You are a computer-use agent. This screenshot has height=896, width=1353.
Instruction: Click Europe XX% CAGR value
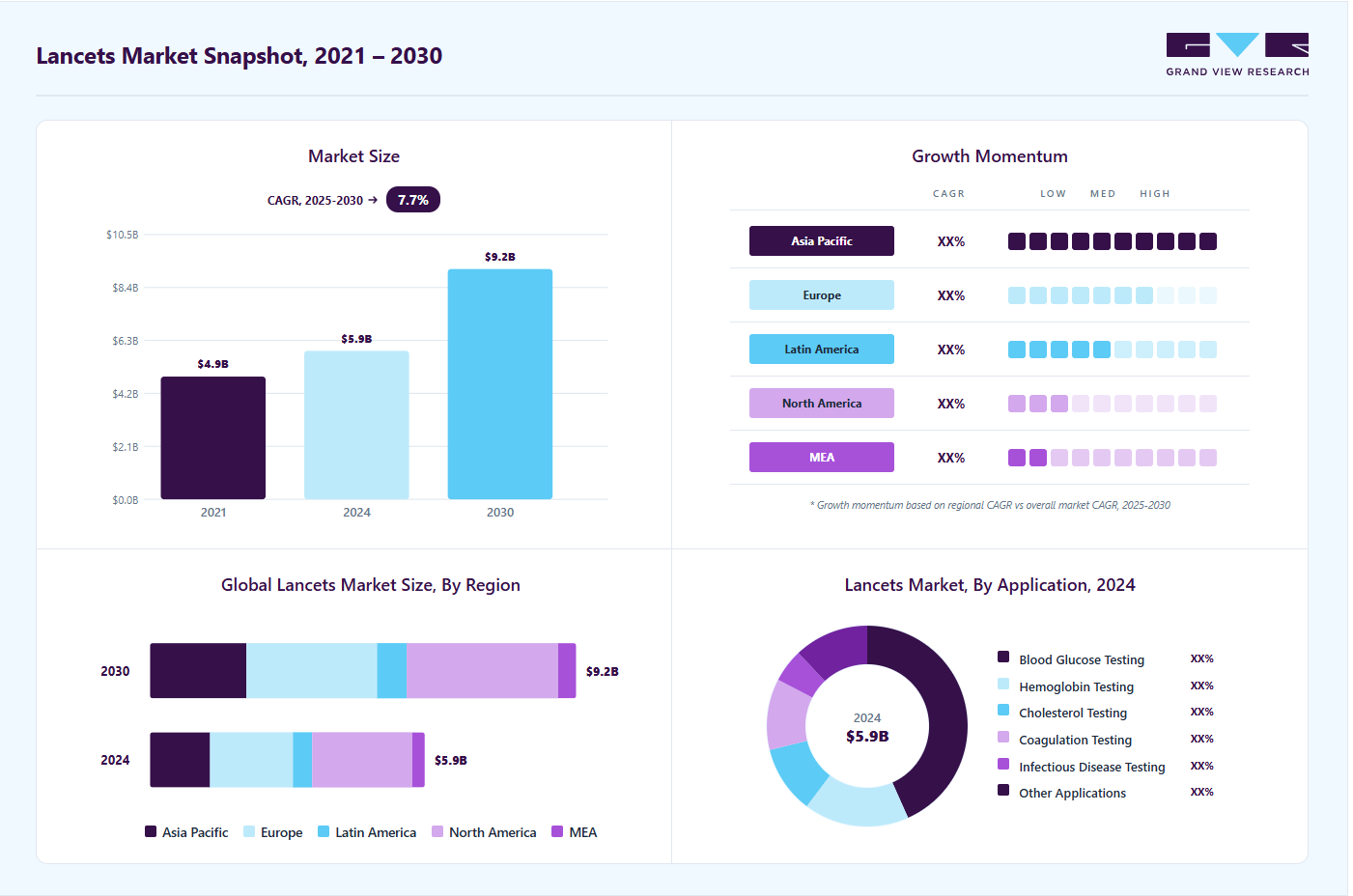(x=951, y=295)
